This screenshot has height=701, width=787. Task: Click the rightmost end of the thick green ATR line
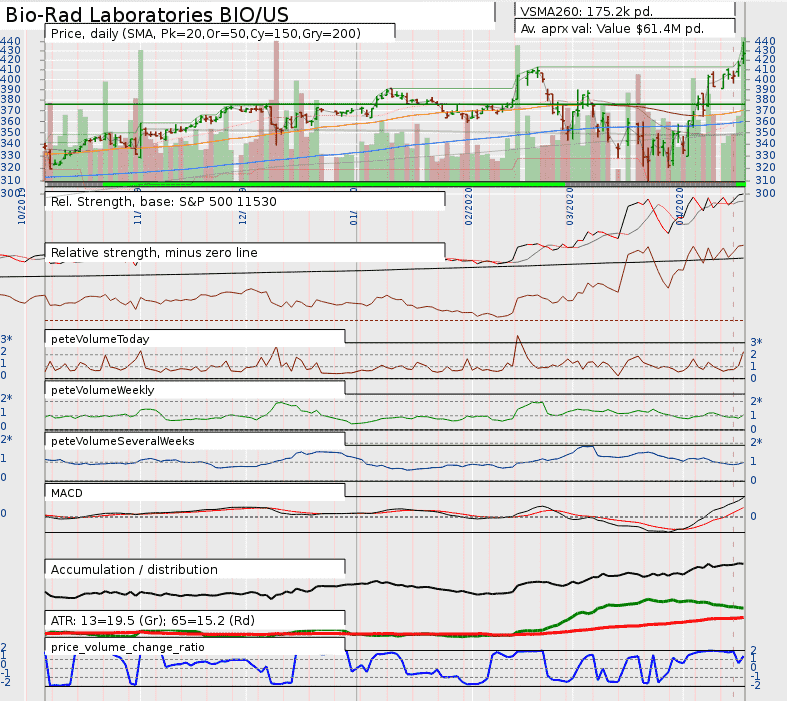pos(742,608)
